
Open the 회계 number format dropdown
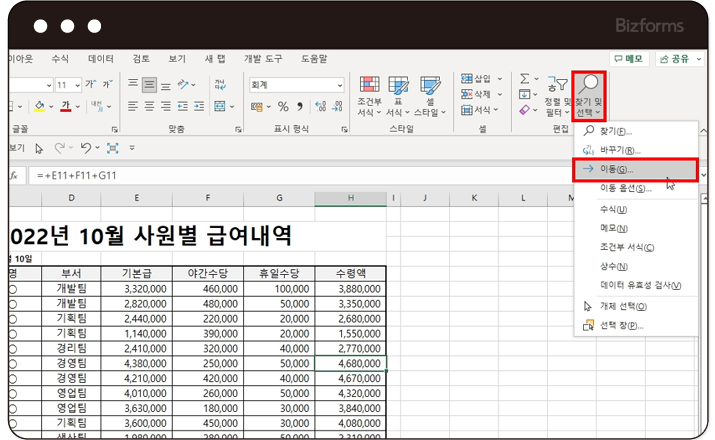tap(296, 85)
